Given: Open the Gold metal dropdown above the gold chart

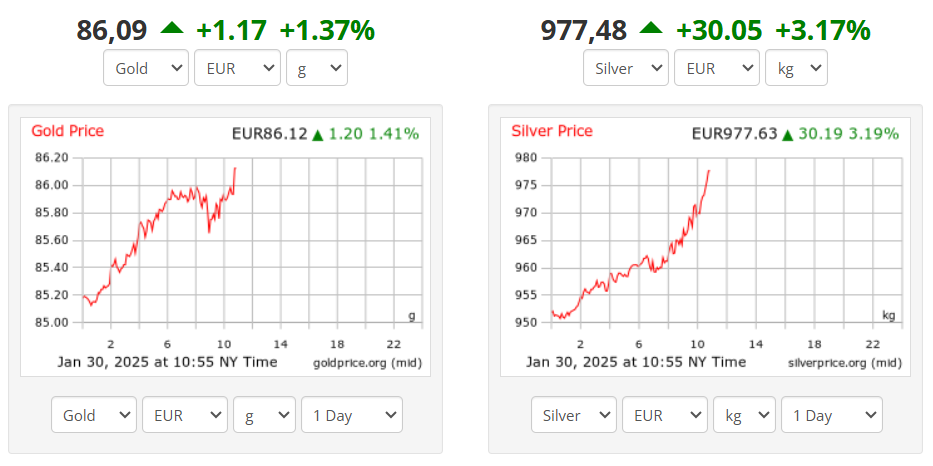Looking at the screenshot, I should [x=146, y=68].
